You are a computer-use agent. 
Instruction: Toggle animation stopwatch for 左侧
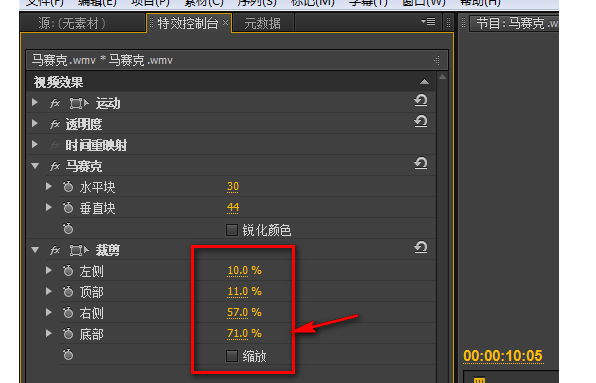tap(68, 271)
